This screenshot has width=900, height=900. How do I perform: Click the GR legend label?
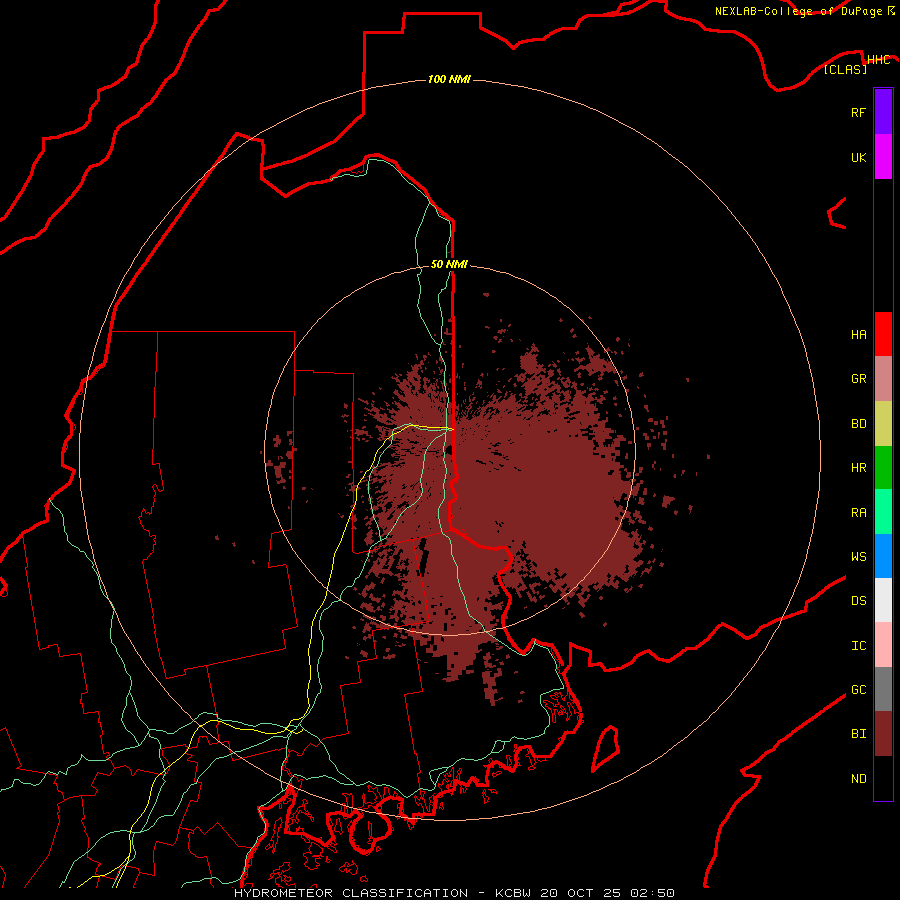point(858,379)
